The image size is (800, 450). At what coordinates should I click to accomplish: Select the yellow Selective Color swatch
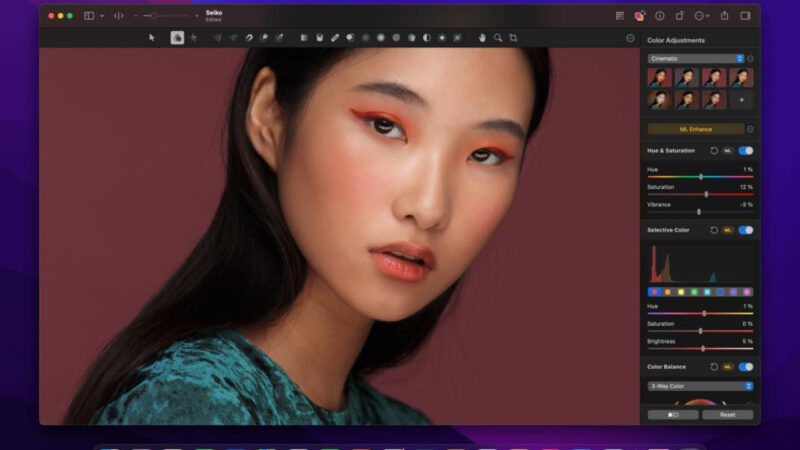681,292
